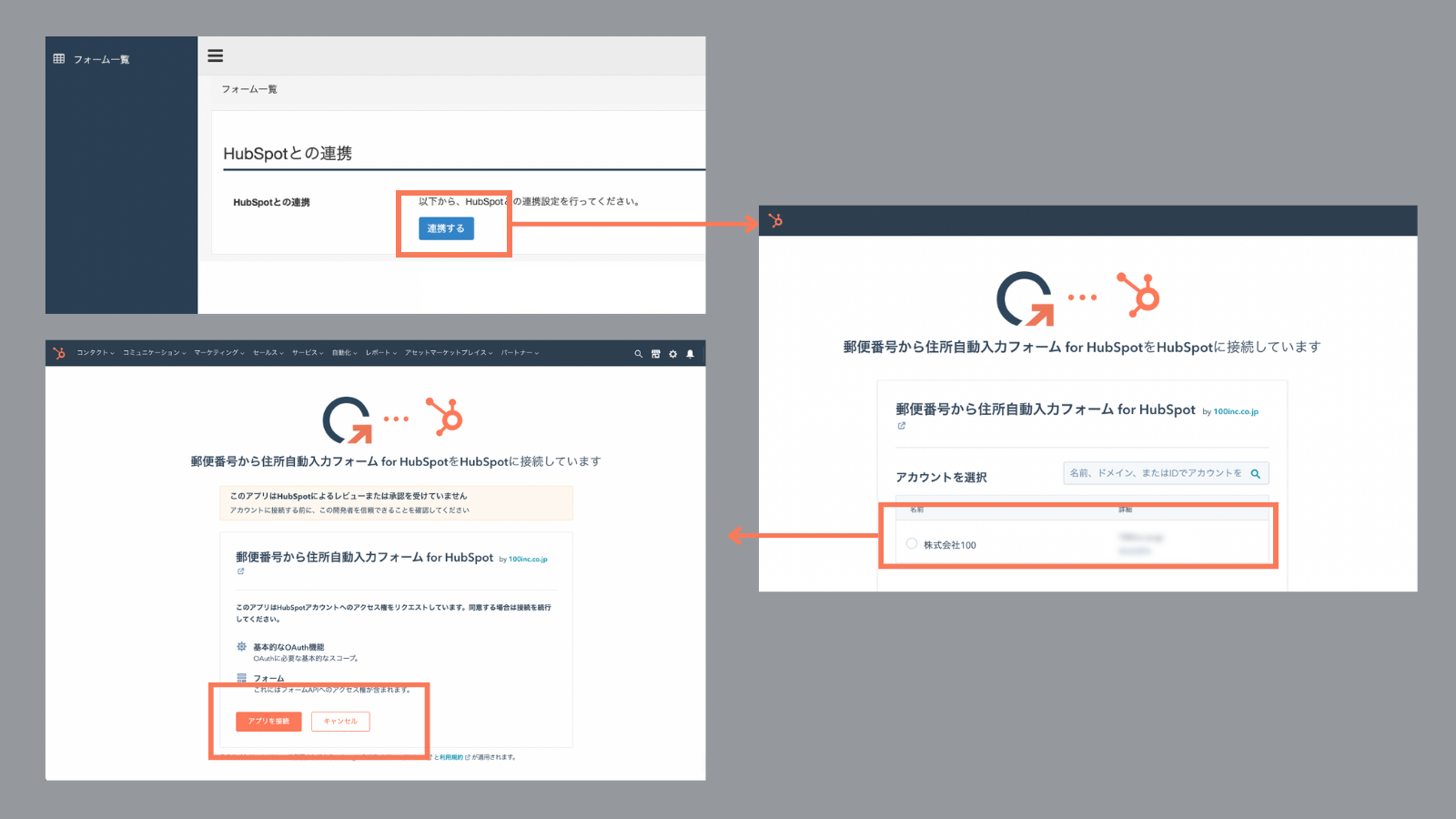Open settings gear in HubSpot navbar
The image size is (1456, 819).
pyautogui.click(x=672, y=354)
